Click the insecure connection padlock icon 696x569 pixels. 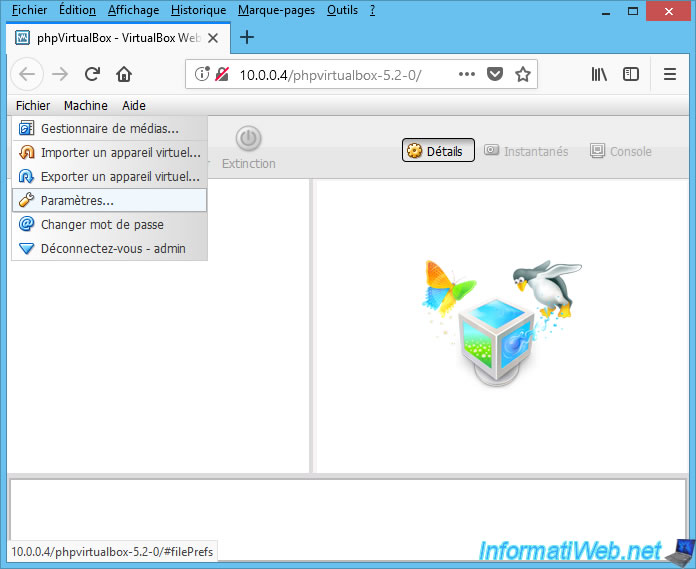(x=221, y=74)
